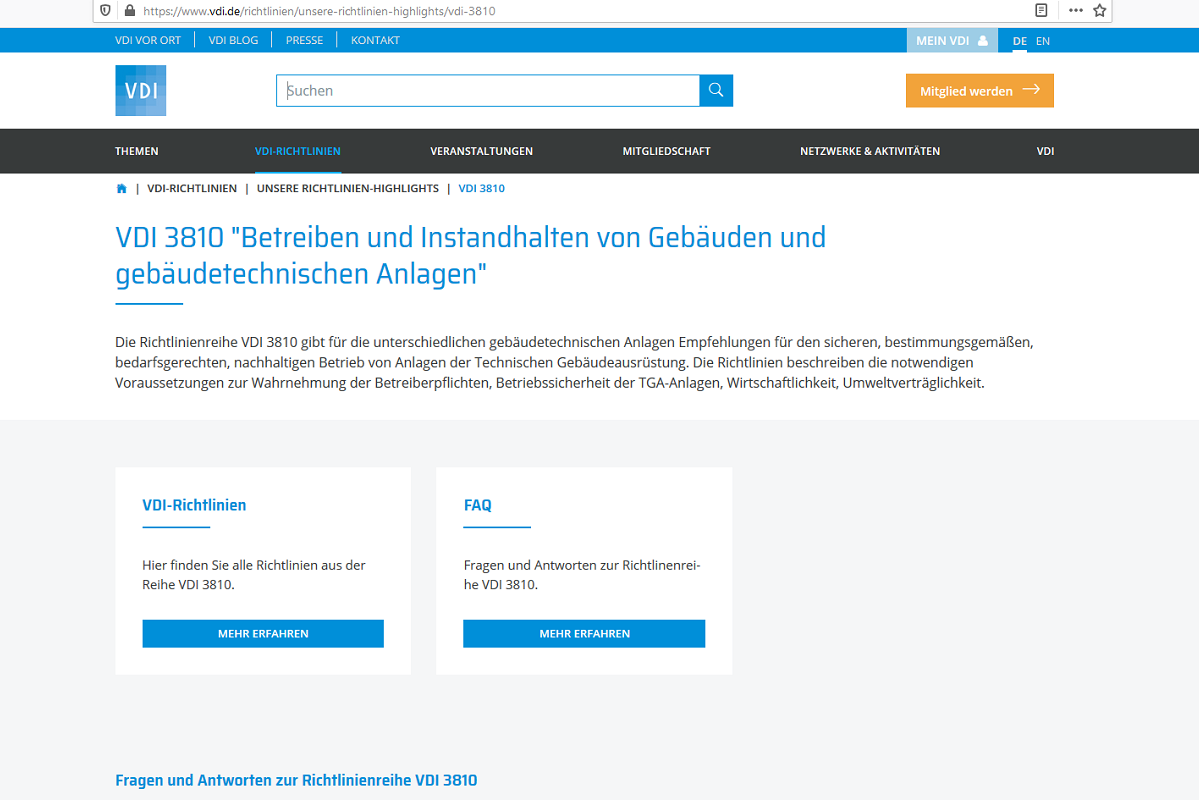Visit the VDI Blog link
Viewport: 1199px width, 800px height.
click(x=233, y=41)
